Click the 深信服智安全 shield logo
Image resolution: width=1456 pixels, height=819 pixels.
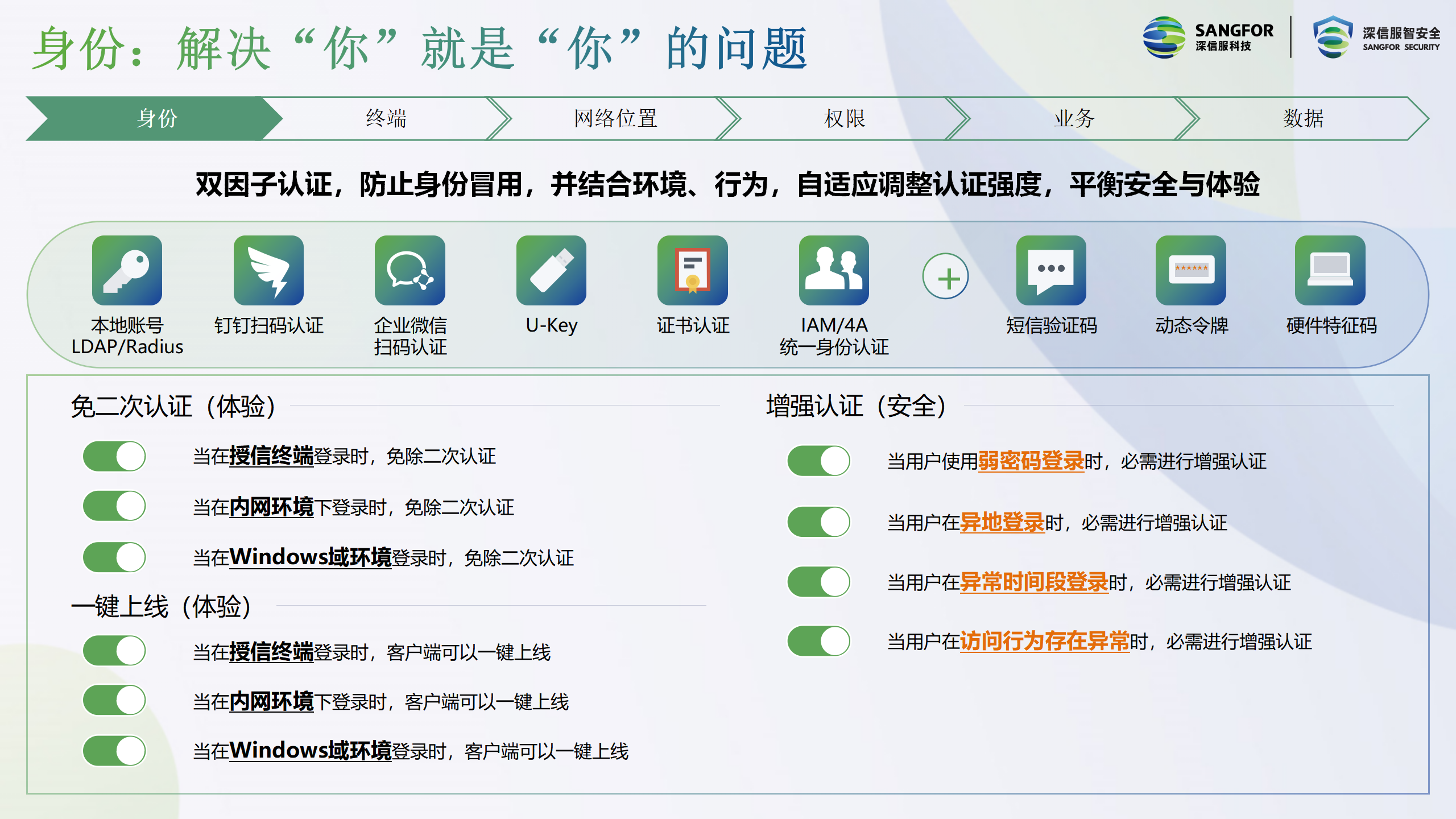[1376, 37]
